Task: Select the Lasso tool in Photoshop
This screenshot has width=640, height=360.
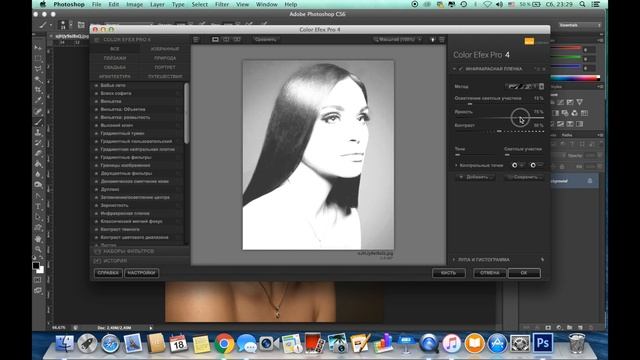Action: [x=38, y=69]
